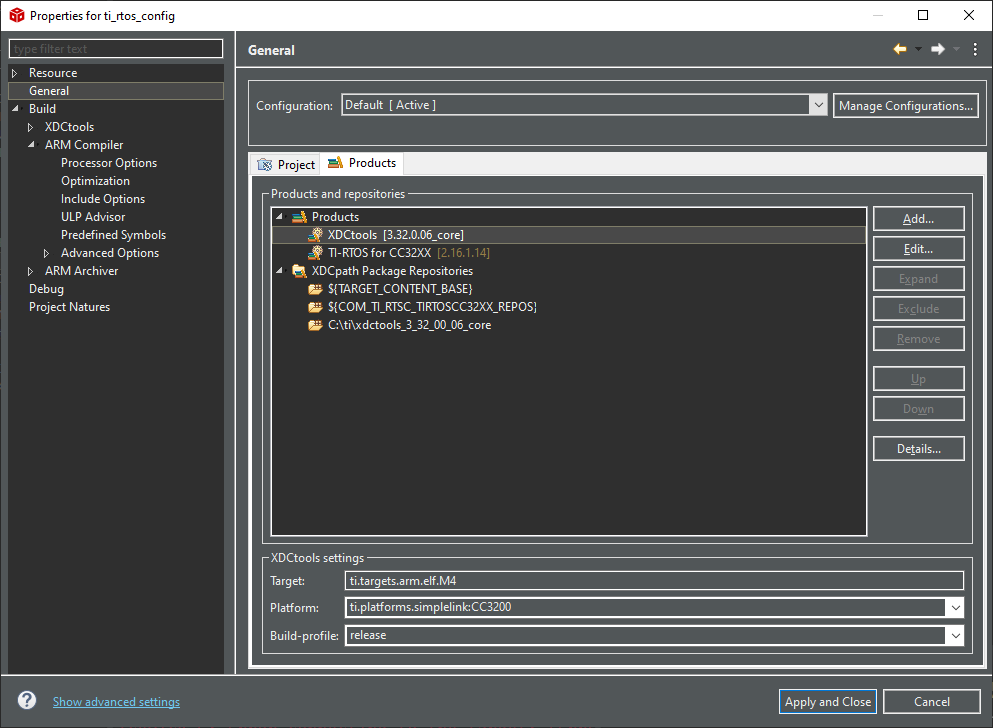Viewport: 993px width, 728px height.
Task: Collapse XDCpath Package Repositories node
Action: tap(281, 271)
